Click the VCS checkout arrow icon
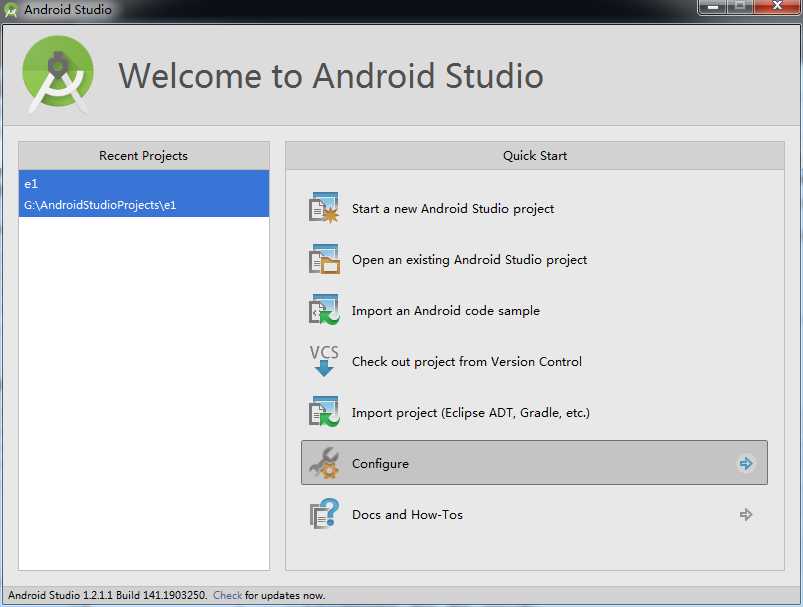803x607 pixels. 324,361
